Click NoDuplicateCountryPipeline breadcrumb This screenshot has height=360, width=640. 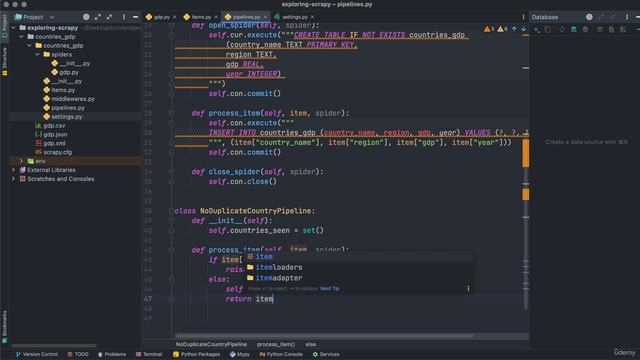[x=211, y=344]
